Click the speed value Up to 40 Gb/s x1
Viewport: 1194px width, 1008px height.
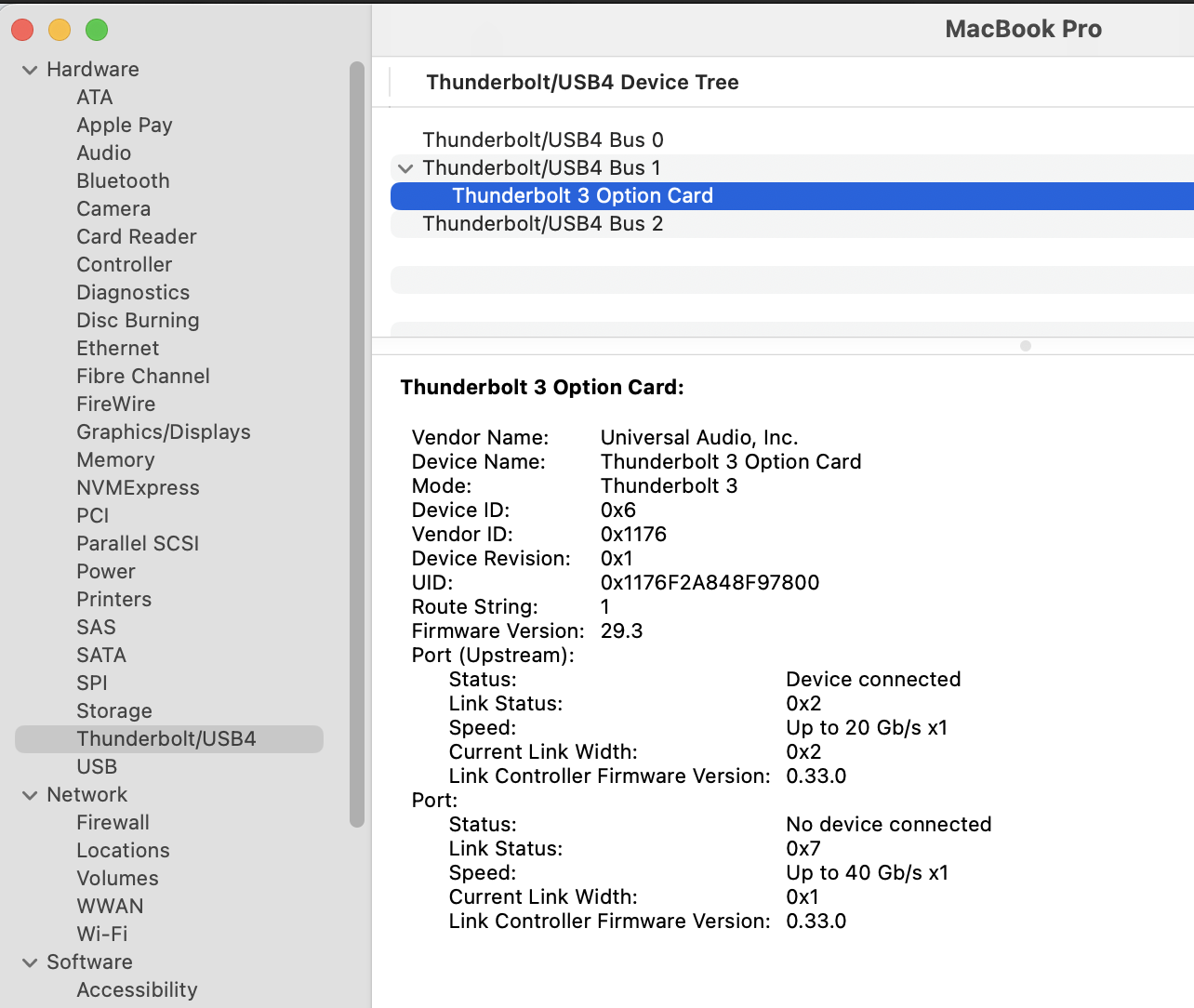point(868,873)
